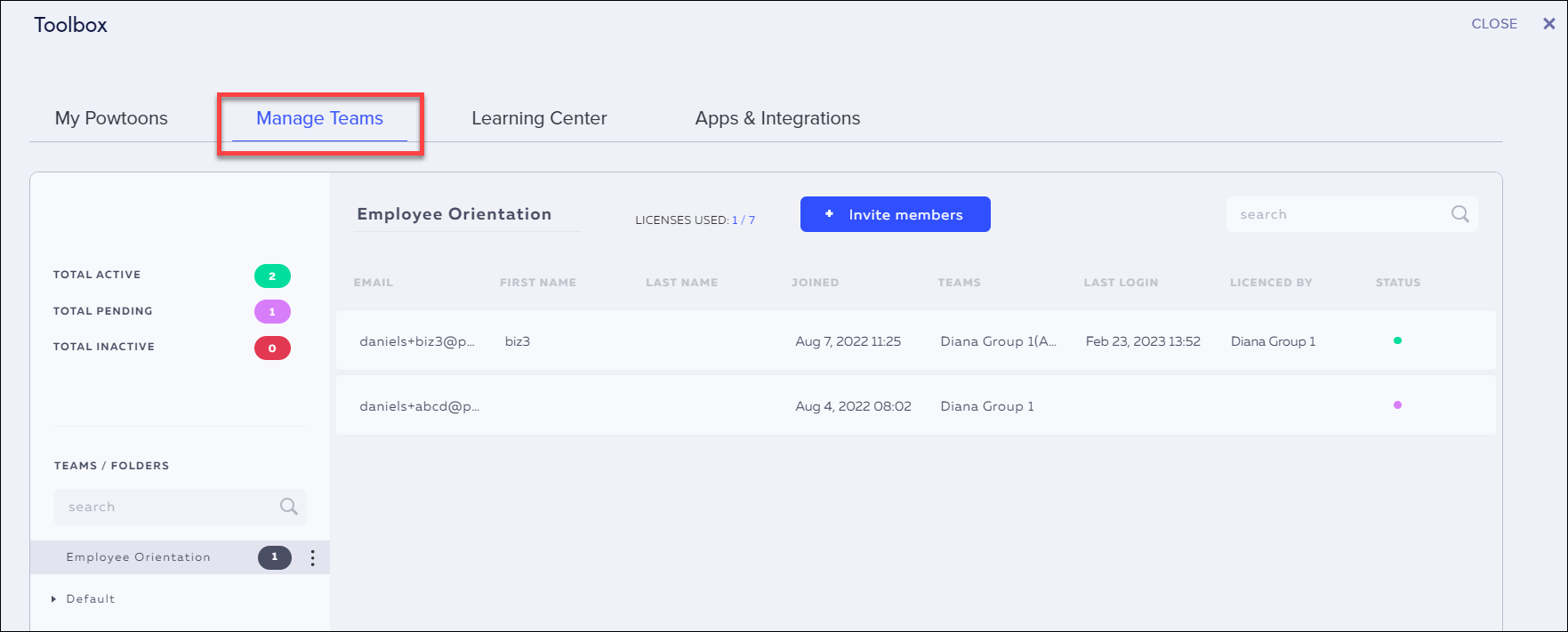This screenshot has width=1568, height=632.
Task: Go to Apps & Integrations tab
Action: 777,118
